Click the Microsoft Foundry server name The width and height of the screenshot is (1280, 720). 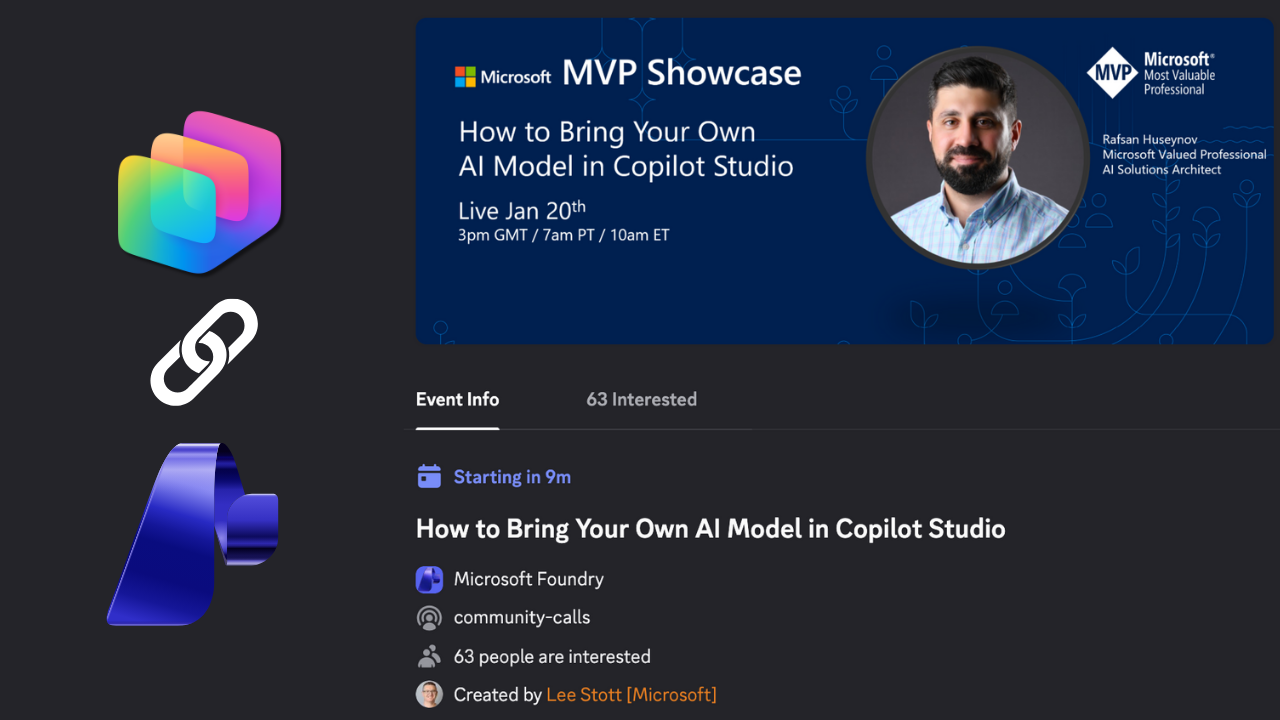tap(529, 579)
